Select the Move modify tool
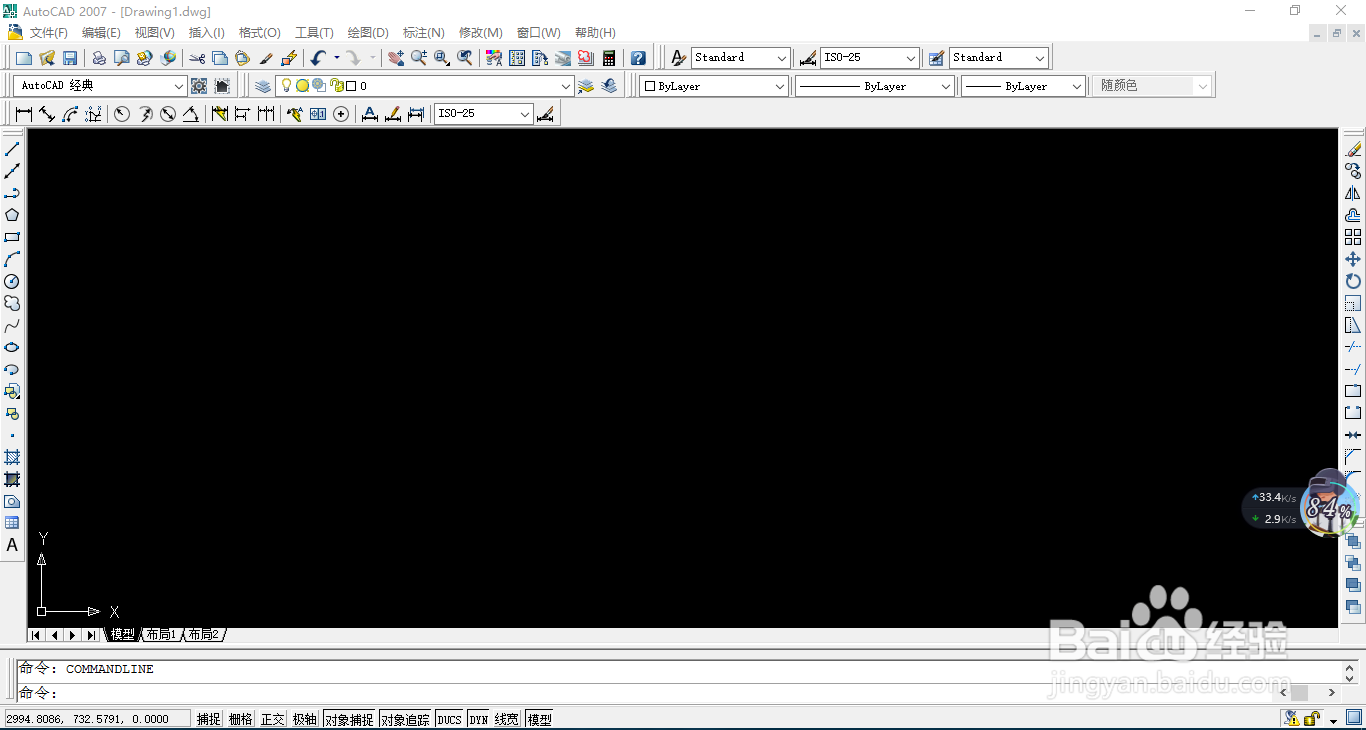Viewport: 1366px width, 730px height. point(1353,259)
